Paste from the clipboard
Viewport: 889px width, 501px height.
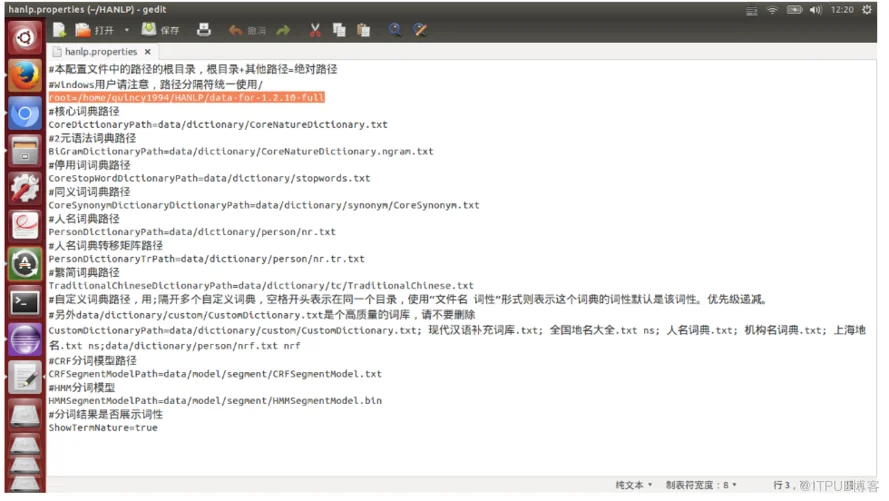[x=363, y=30]
